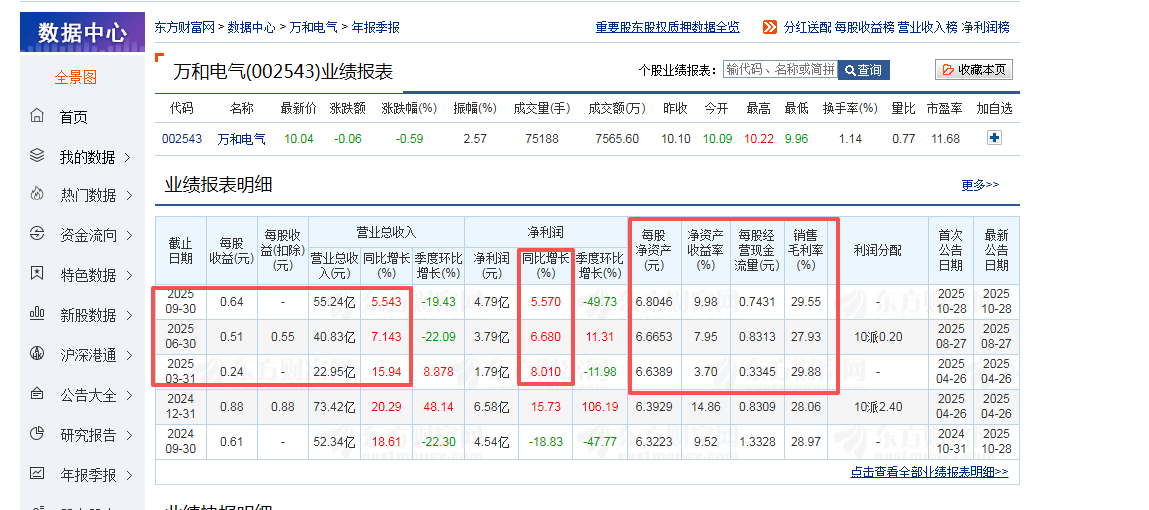
Task: Click the 10.04 latest price value
Action: pos(298,138)
